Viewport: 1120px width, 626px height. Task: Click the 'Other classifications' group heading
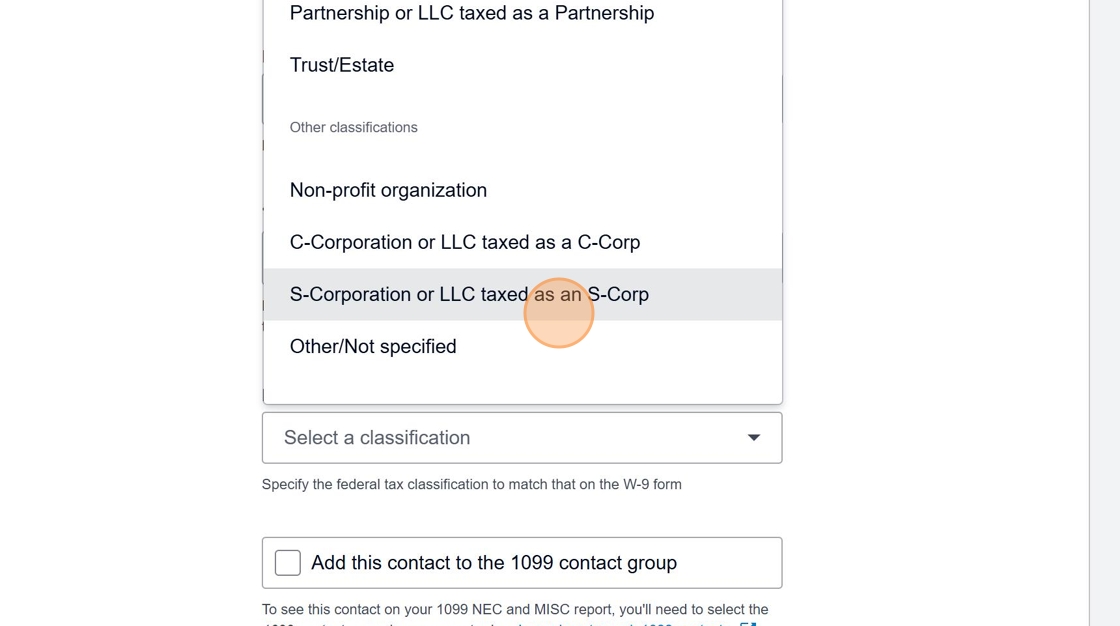tap(354, 128)
